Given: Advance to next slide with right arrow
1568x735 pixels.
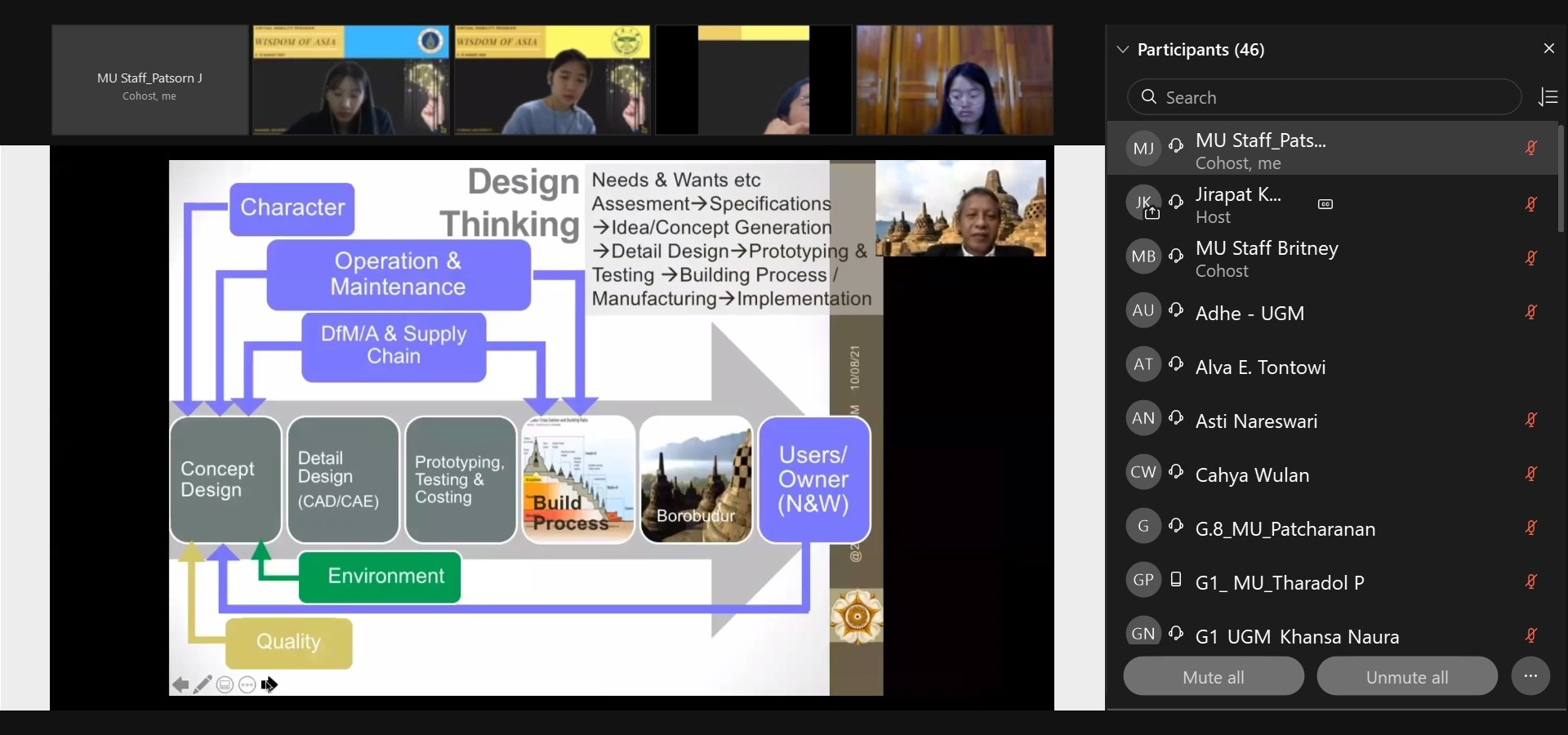Looking at the screenshot, I should pos(270,684).
